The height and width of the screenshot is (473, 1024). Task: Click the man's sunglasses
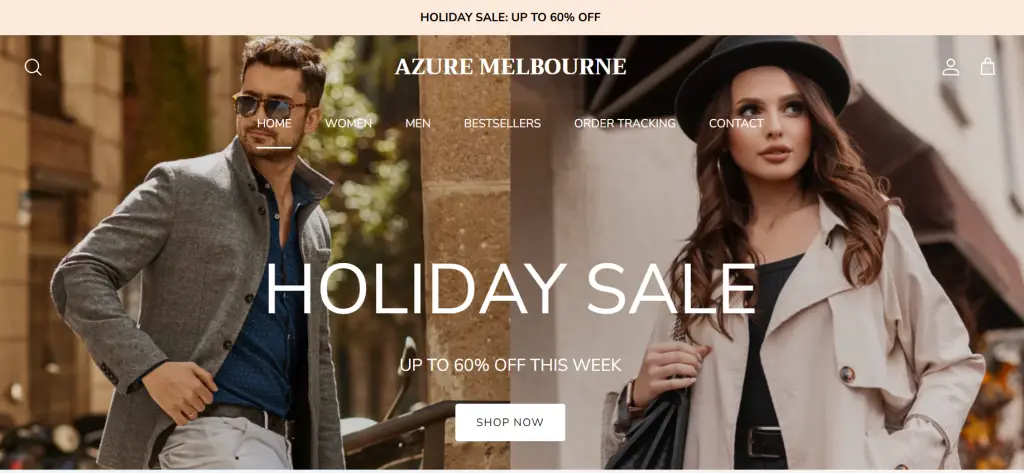[268, 106]
